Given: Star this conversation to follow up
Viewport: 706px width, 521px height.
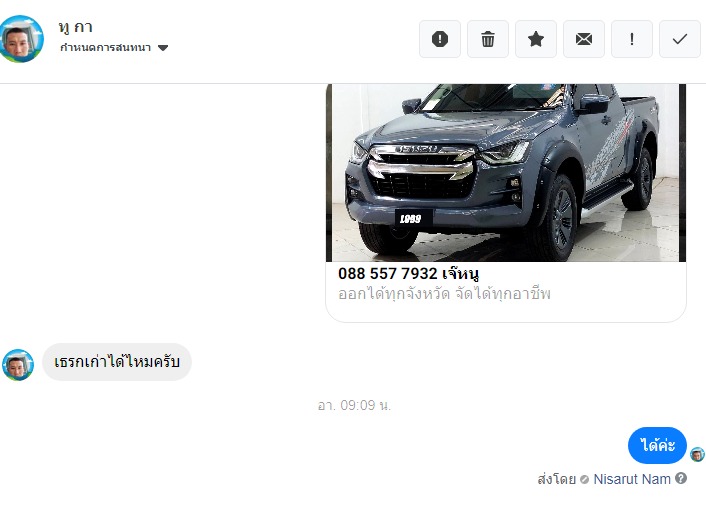Looking at the screenshot, I should click(536, 39).
